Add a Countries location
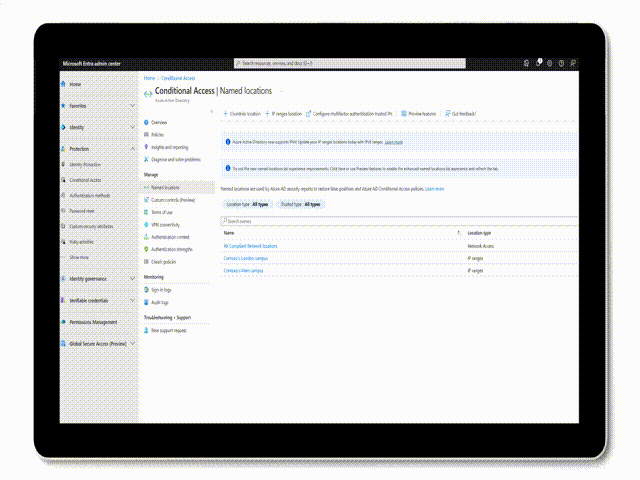 click(x=242, y=114)
